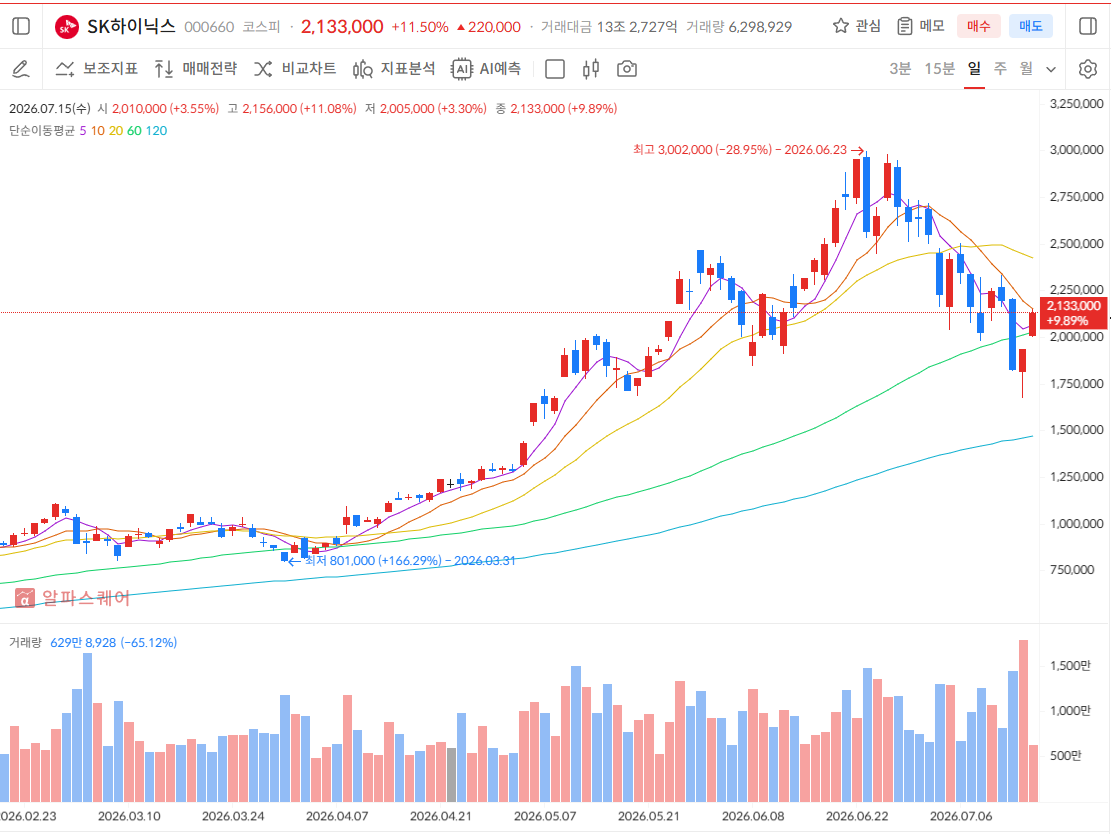Click the 2026.04.21 date axis label
Image resolution: width=1111 pixels, height=834 pixels.
click(x=441, y=816)
